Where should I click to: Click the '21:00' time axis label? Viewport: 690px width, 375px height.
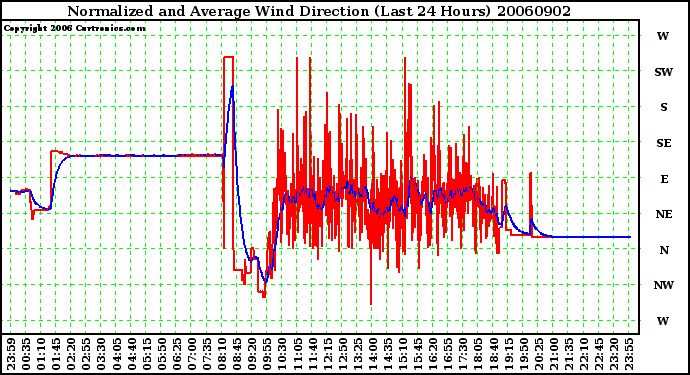[553, 354]
